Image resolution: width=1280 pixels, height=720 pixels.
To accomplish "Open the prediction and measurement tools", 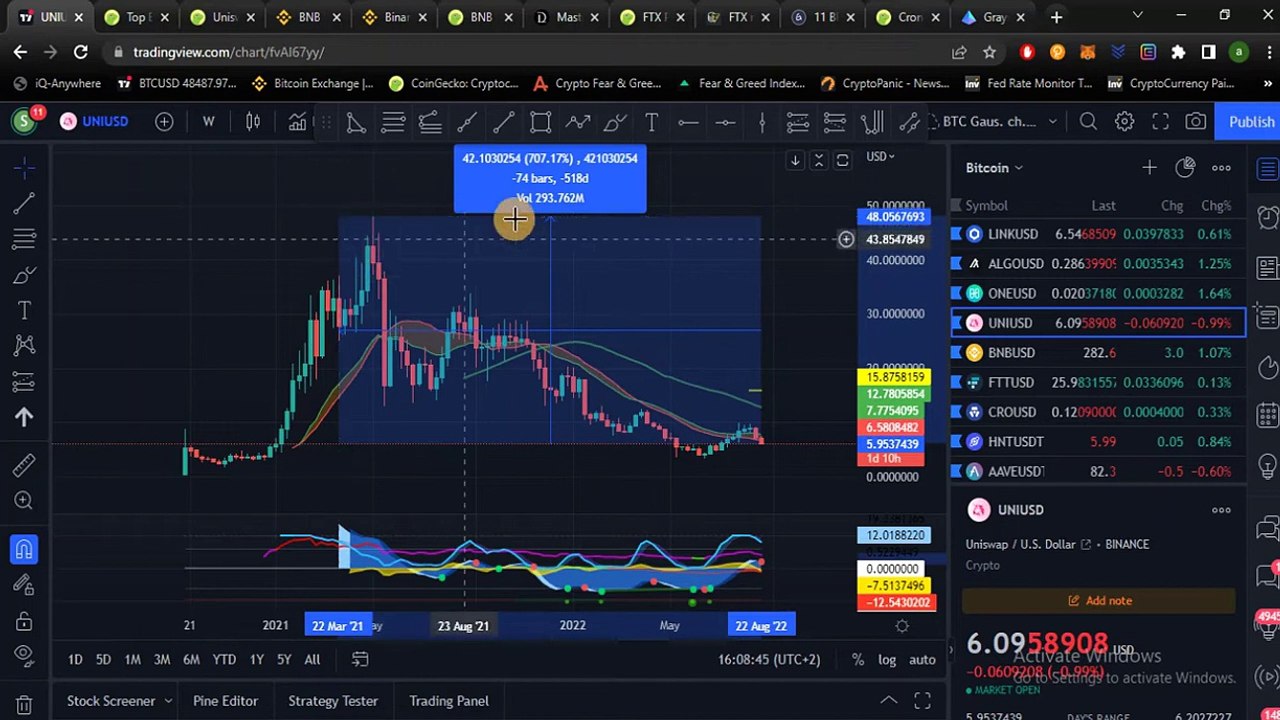I will coord(24,381).
